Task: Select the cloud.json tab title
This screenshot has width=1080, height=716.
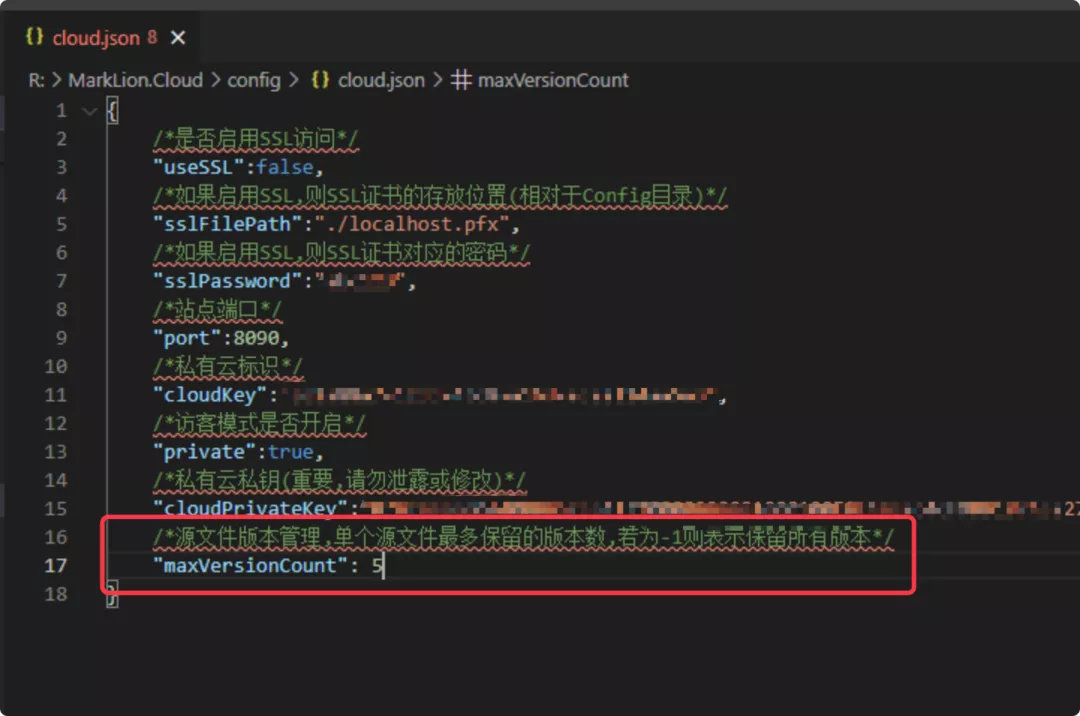Action: pos(96,38)
